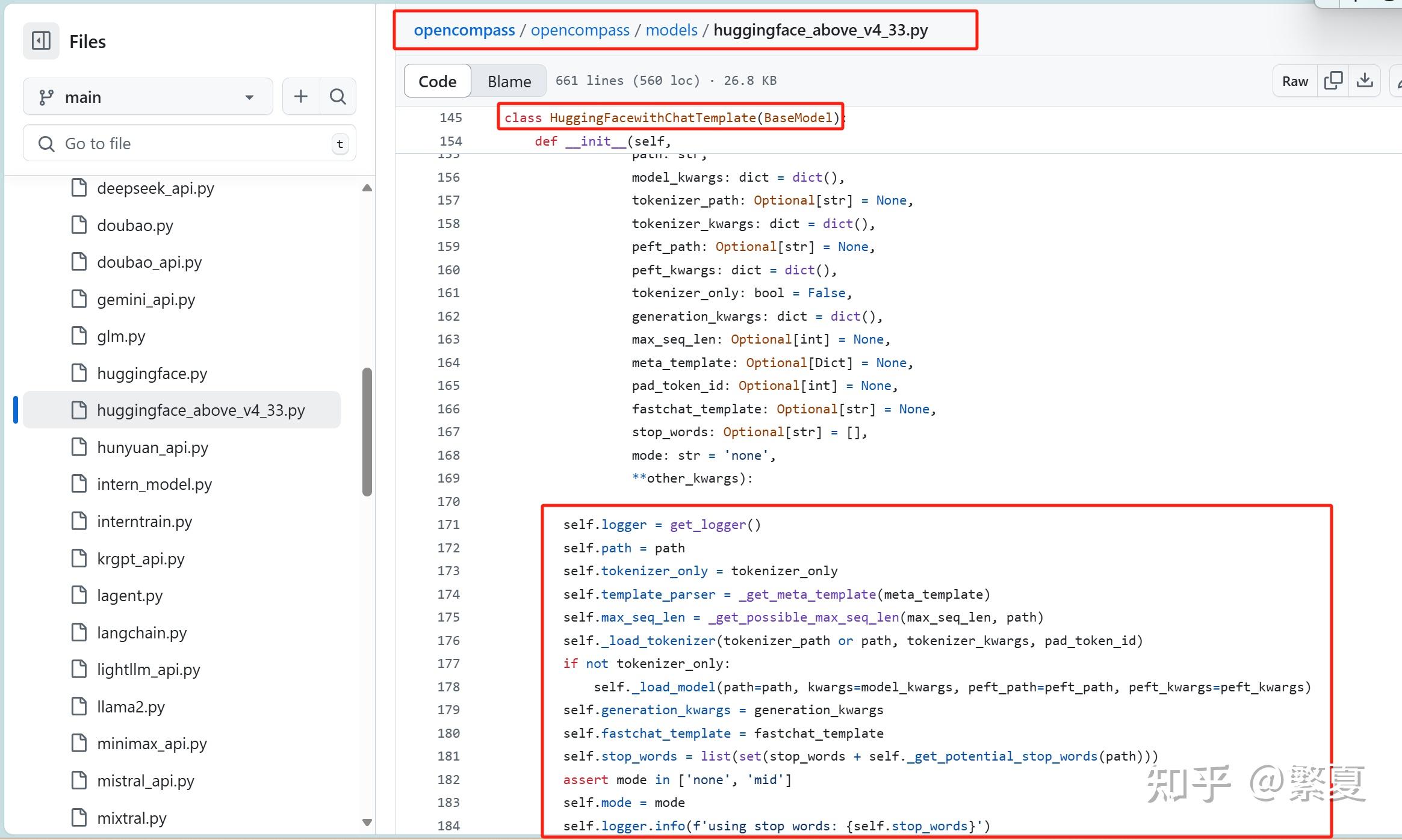Click file icon beside gemini_api.py
Viewport: 1402px width, 840px height.
coord(79,299)
